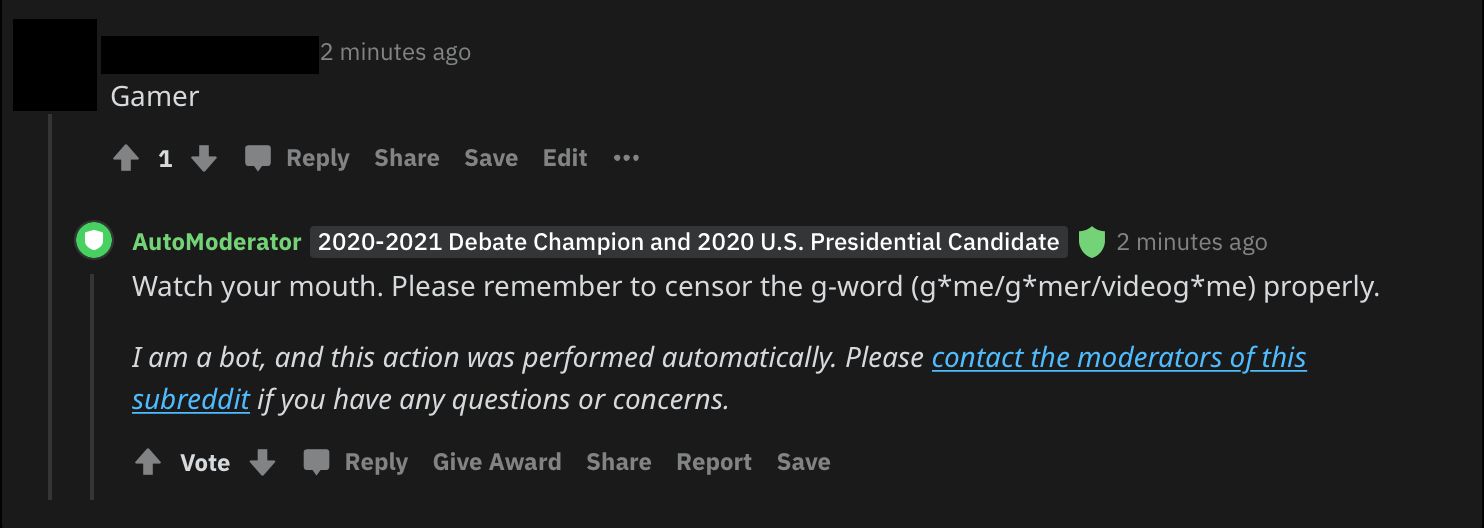Open the three-dots more options menu
The height and width of the screenshot is (528, 1484).
tap(626, 158)
